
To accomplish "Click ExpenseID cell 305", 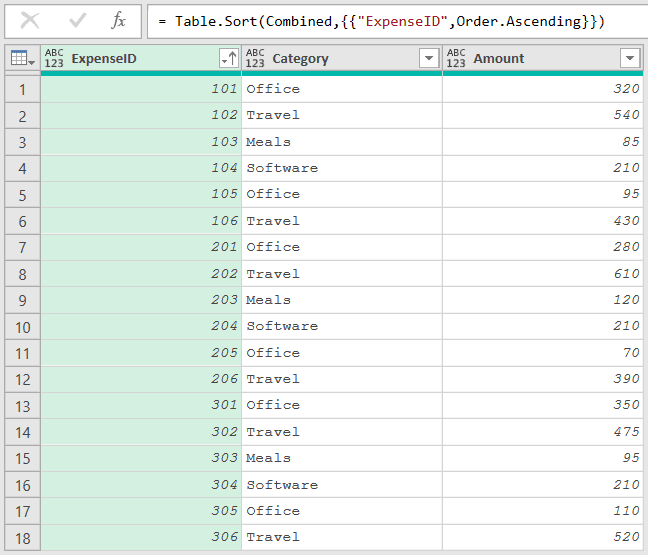I will (x=141, y=512).
